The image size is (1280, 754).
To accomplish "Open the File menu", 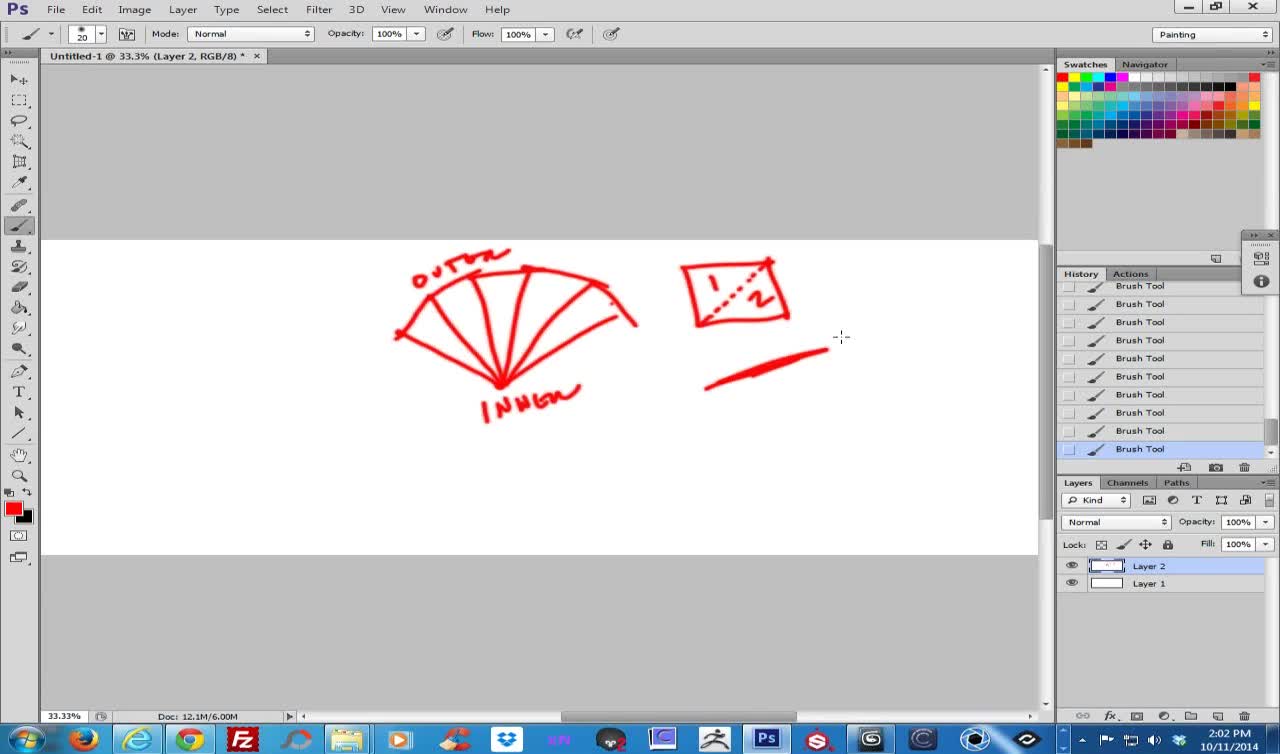I will pos(56,9).
